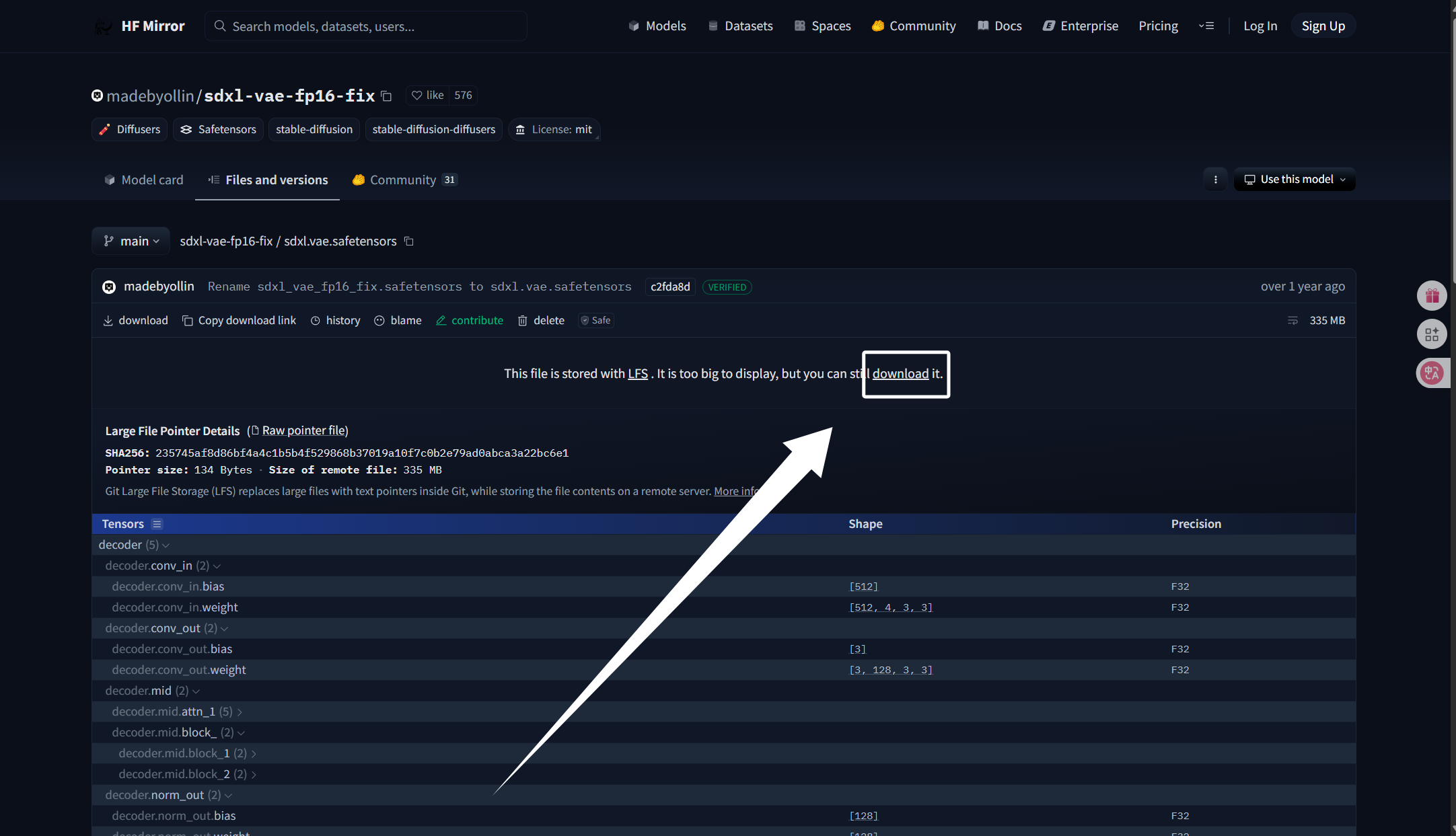1456x836 pixels.
Task: Open Spaces in top navigation
Action: click(822, 26)
